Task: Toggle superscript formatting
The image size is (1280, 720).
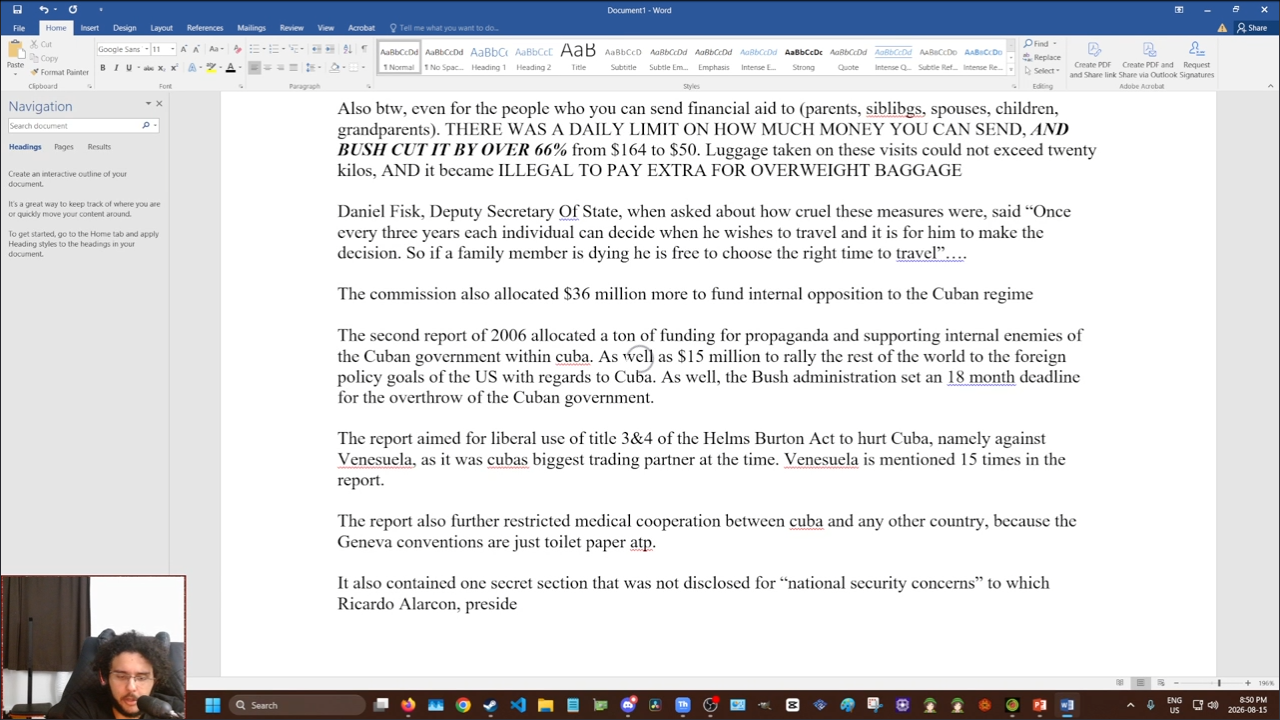Action: click(x=175, y=68)
